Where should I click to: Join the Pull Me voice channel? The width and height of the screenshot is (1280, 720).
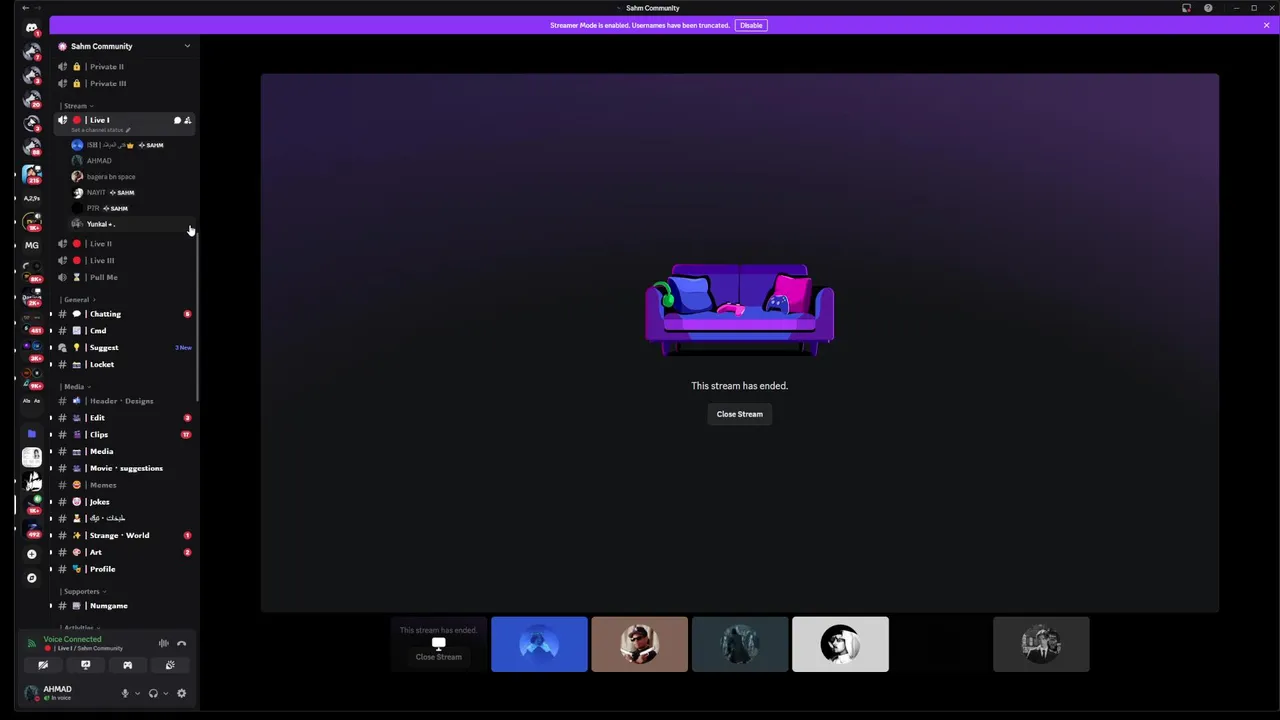124,277
